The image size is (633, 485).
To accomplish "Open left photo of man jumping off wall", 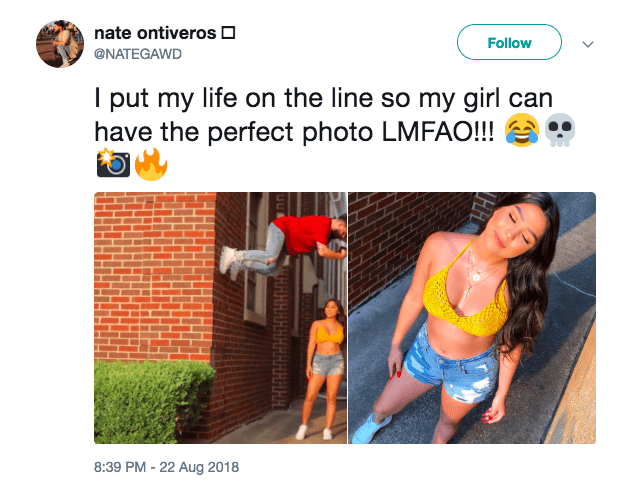I will 220,318.
